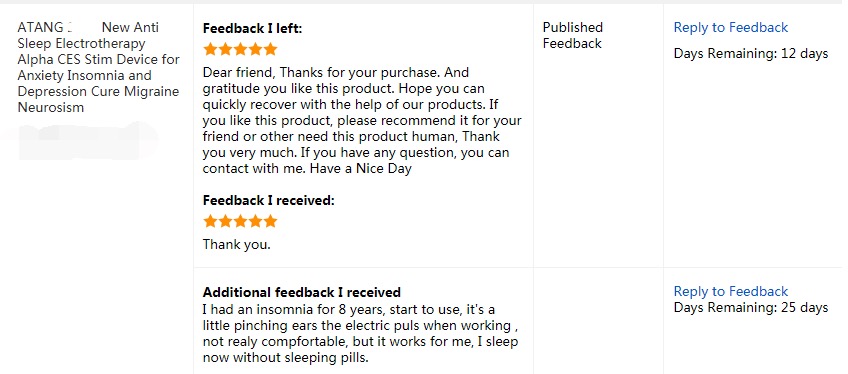Viewport: 848px width, 374px height.
Task: Click the Published Feedback status text
Action: coord(573,36)
